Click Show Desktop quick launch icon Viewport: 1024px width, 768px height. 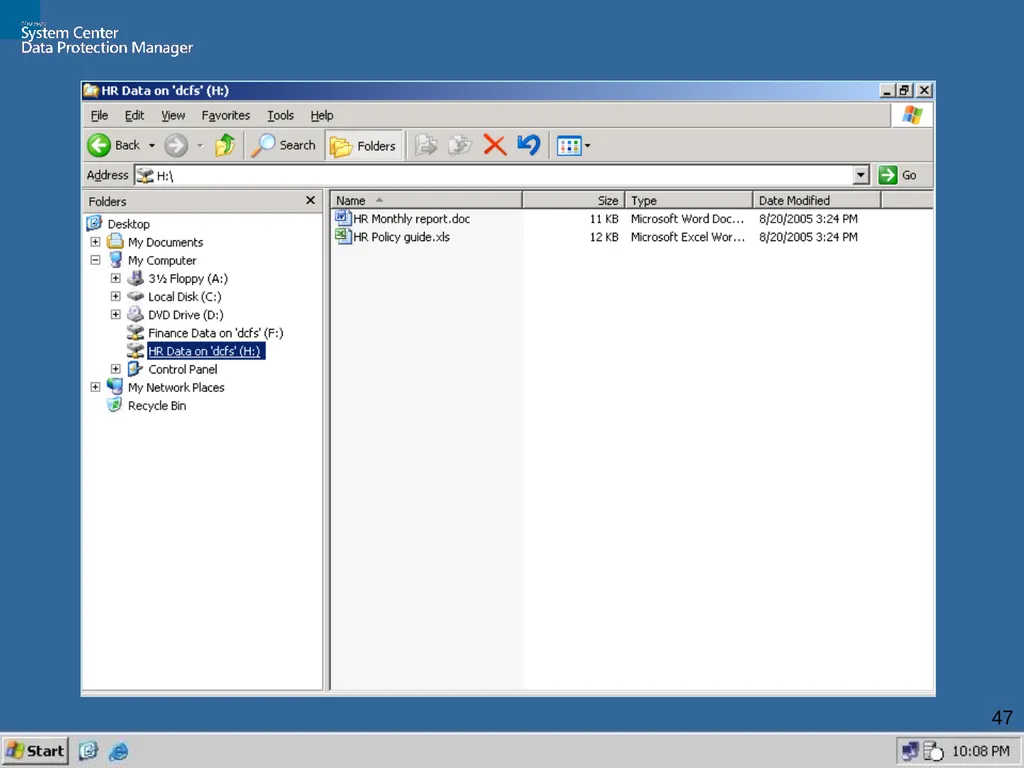[x=88, y=751]
